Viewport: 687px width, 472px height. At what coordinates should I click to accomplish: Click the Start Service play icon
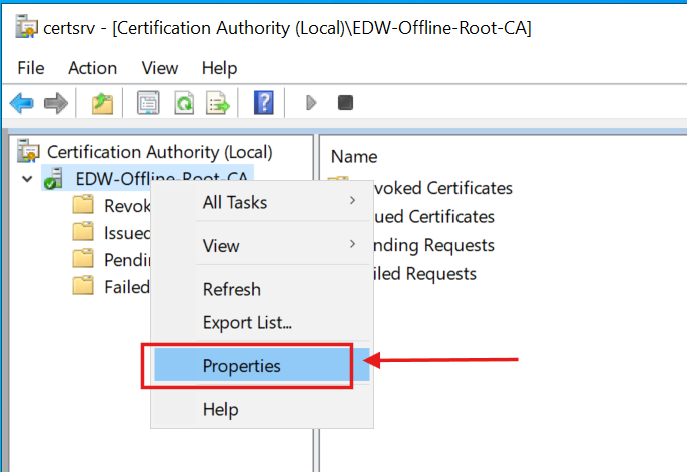coord(311,103)
